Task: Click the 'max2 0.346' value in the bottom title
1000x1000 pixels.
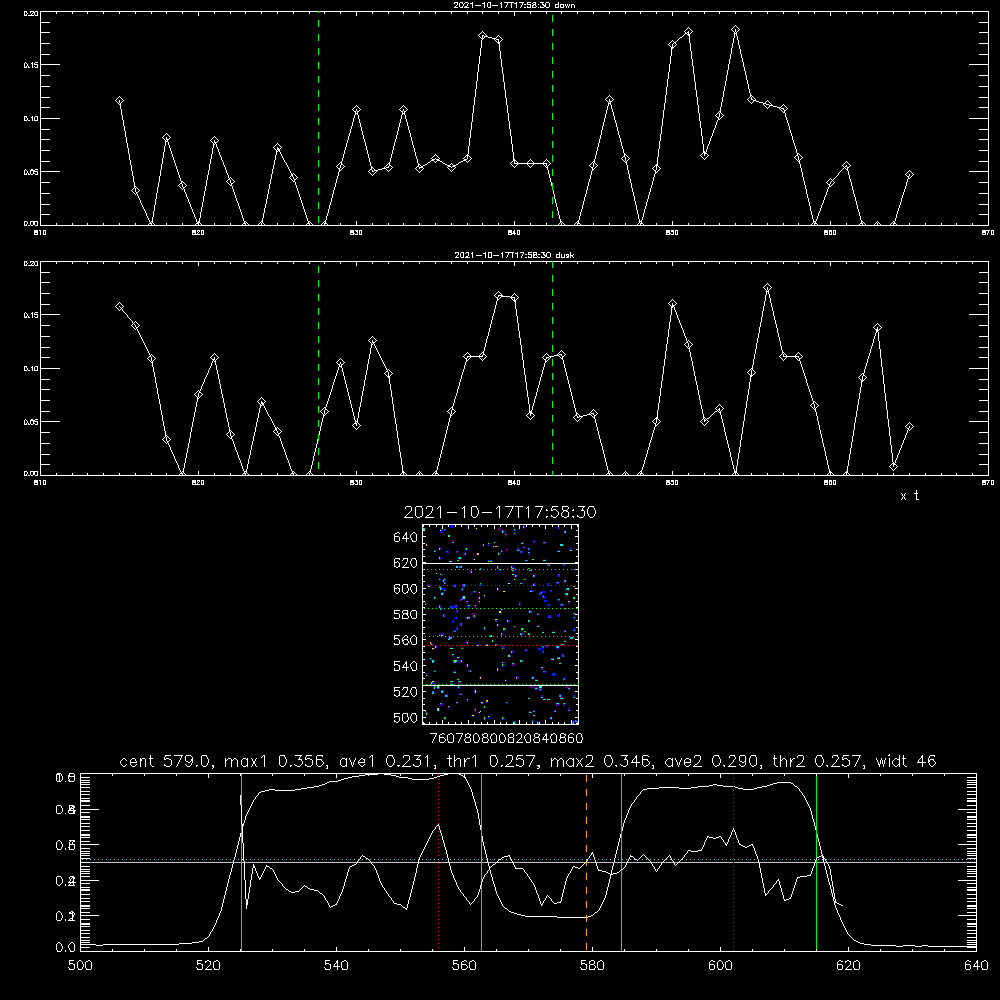Action: click(x=601, y=761)
